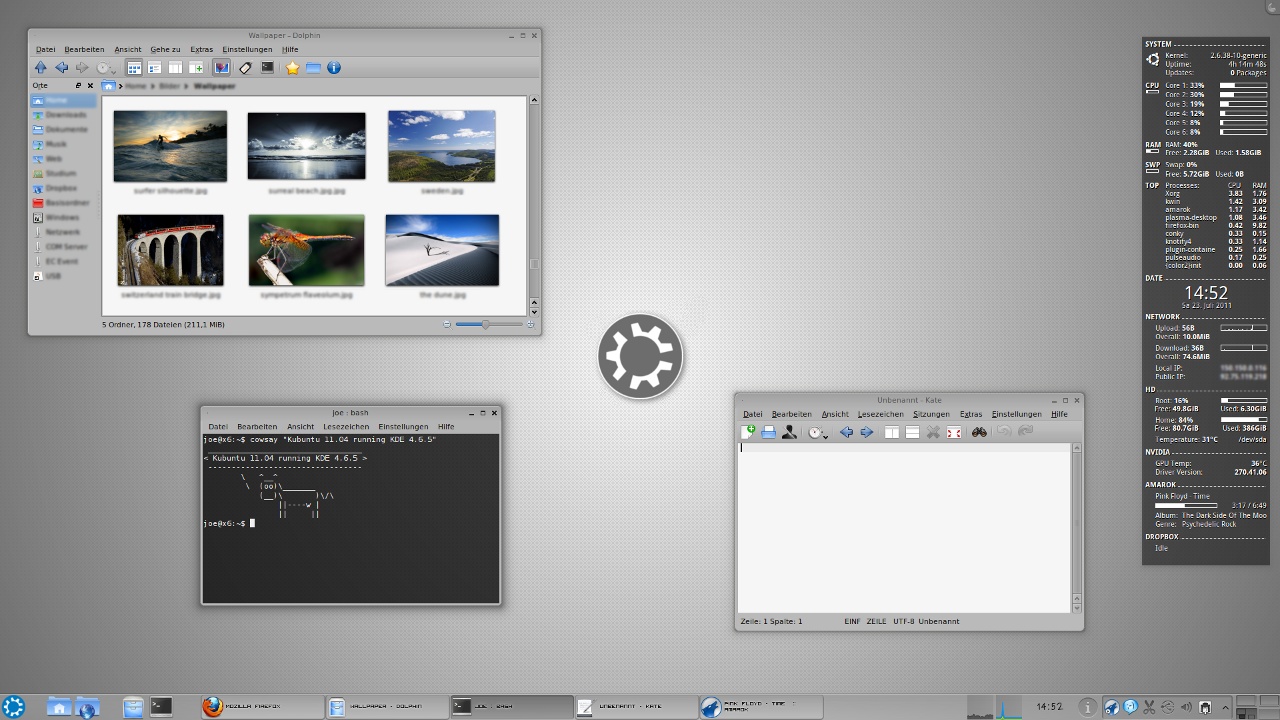Click the zoom-out icon in Dolphin's status bar

447,324
